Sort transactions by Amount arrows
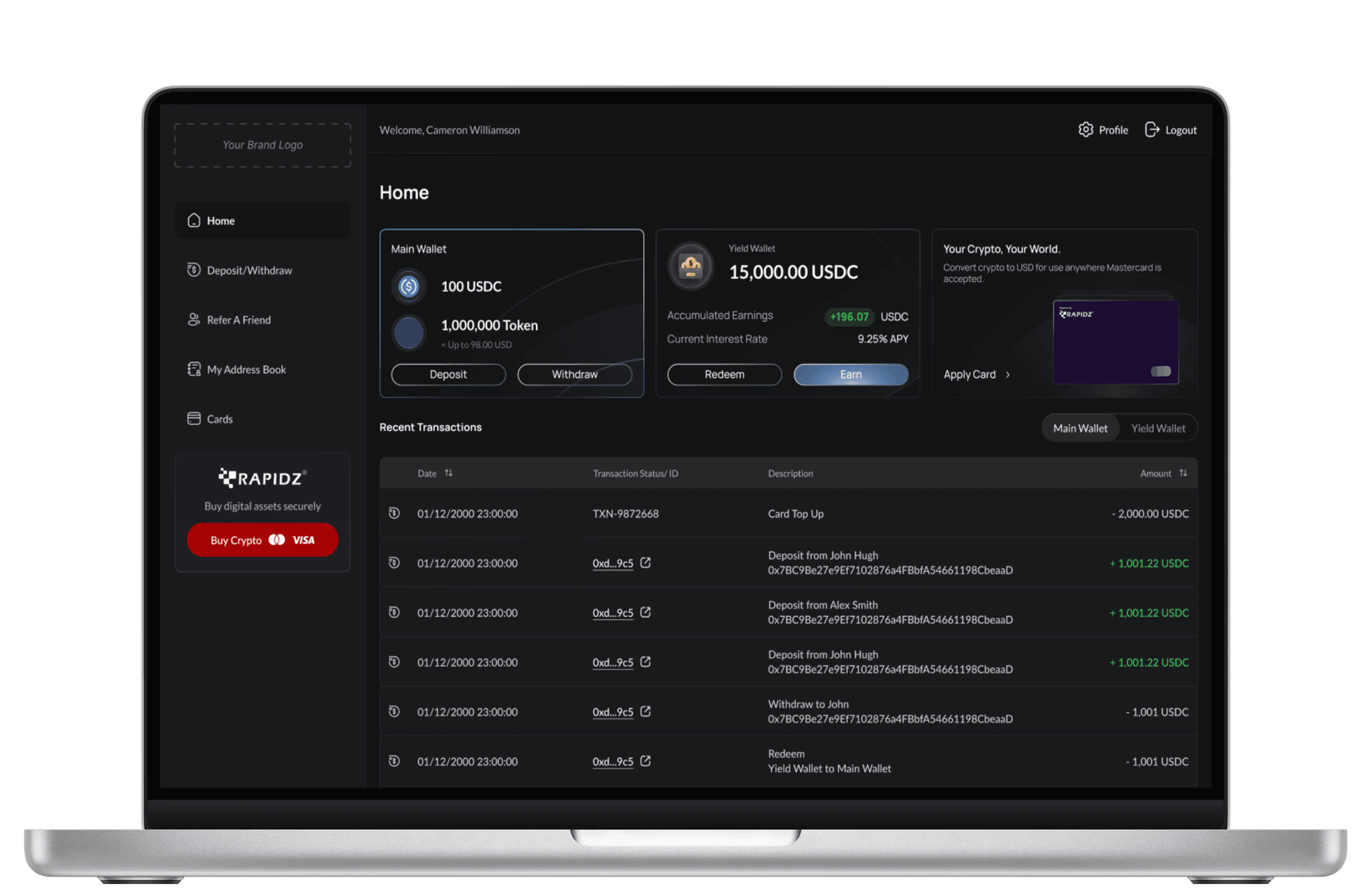Image resolution: width=1372 pixels, height=892 pixels. (1183, 473)
